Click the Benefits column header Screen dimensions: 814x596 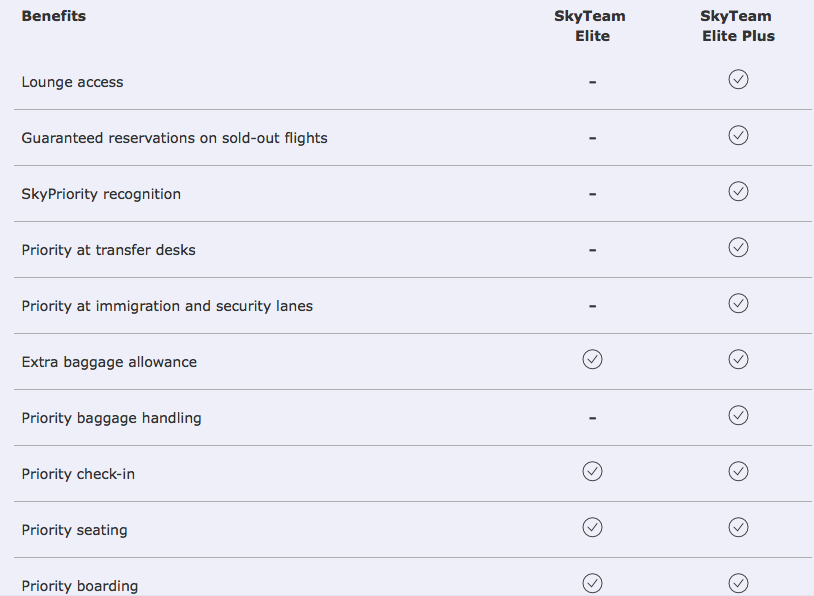(53, 16)
